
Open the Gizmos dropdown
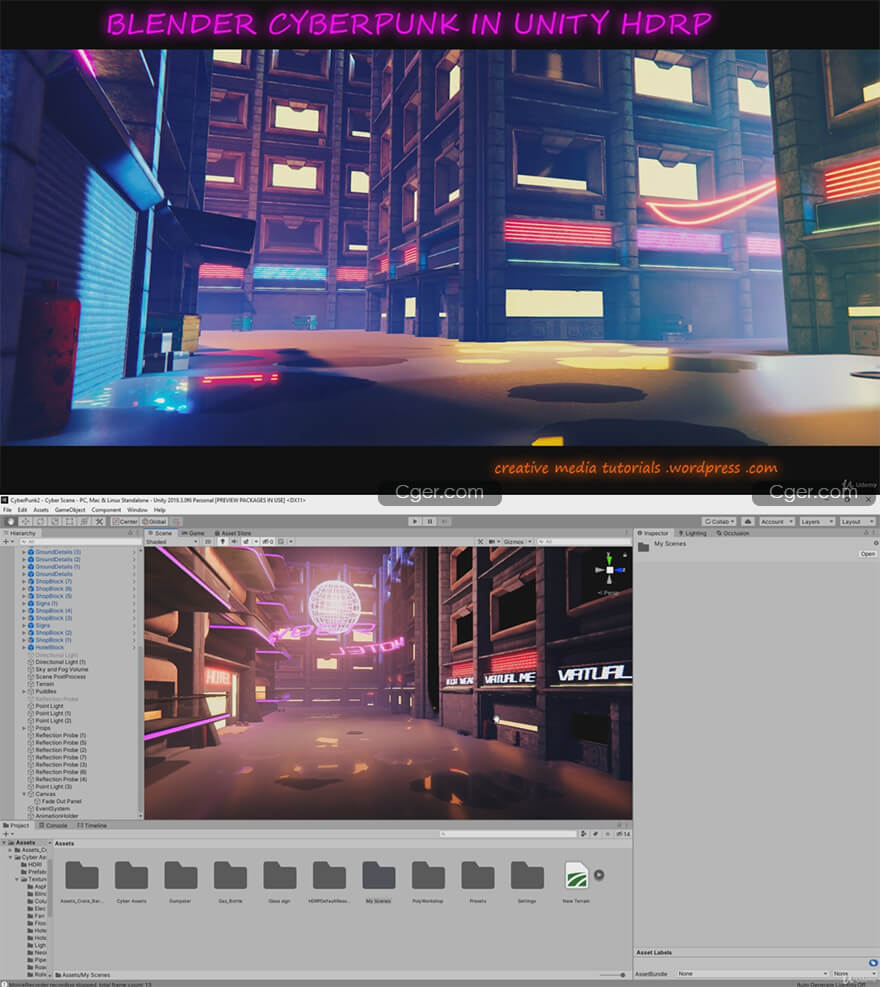[517, 541]
